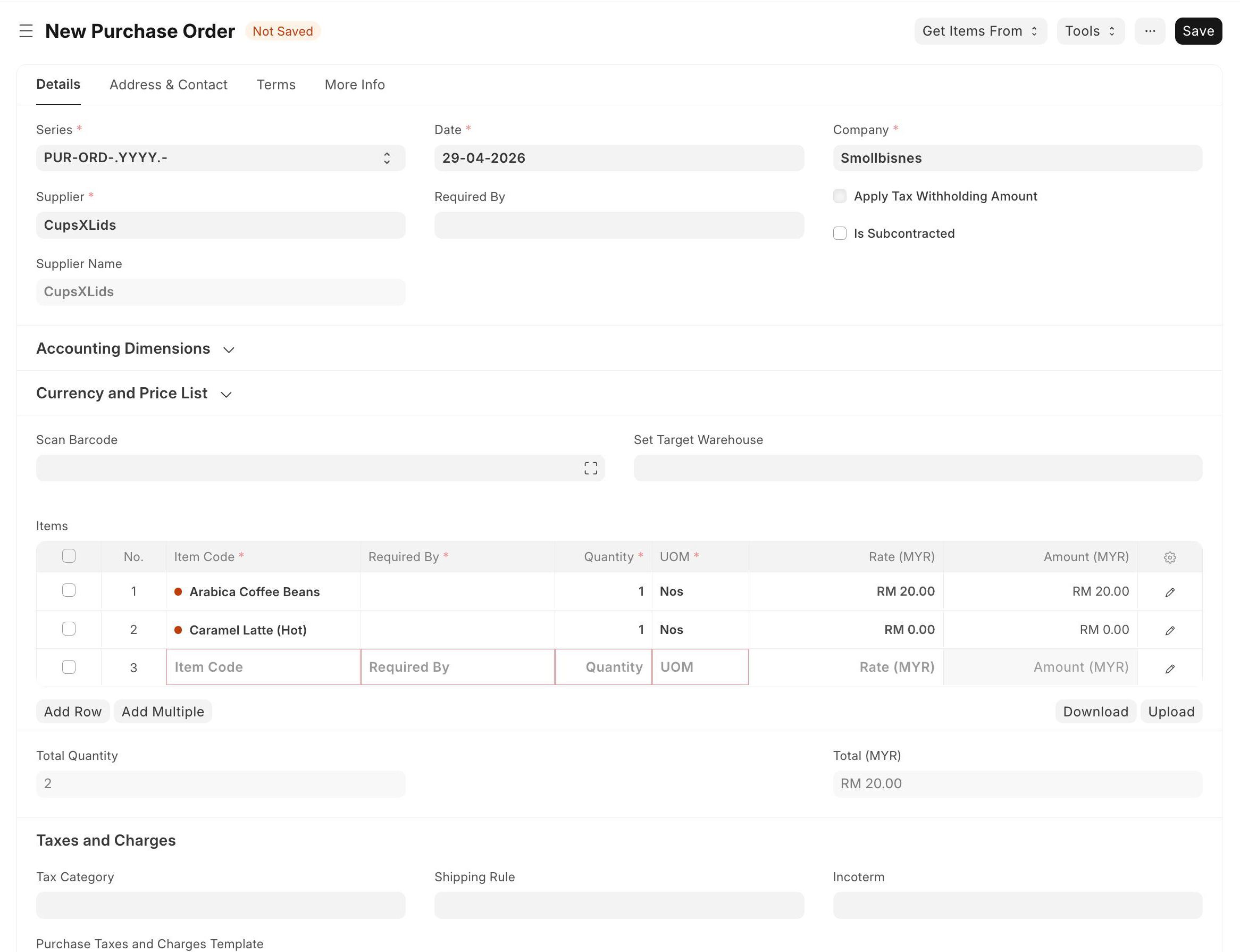Viewport: 1240px width, 952px height.
Task: Edit Caramel Latte row pencil icon
Action: (x=1169, y=631)
